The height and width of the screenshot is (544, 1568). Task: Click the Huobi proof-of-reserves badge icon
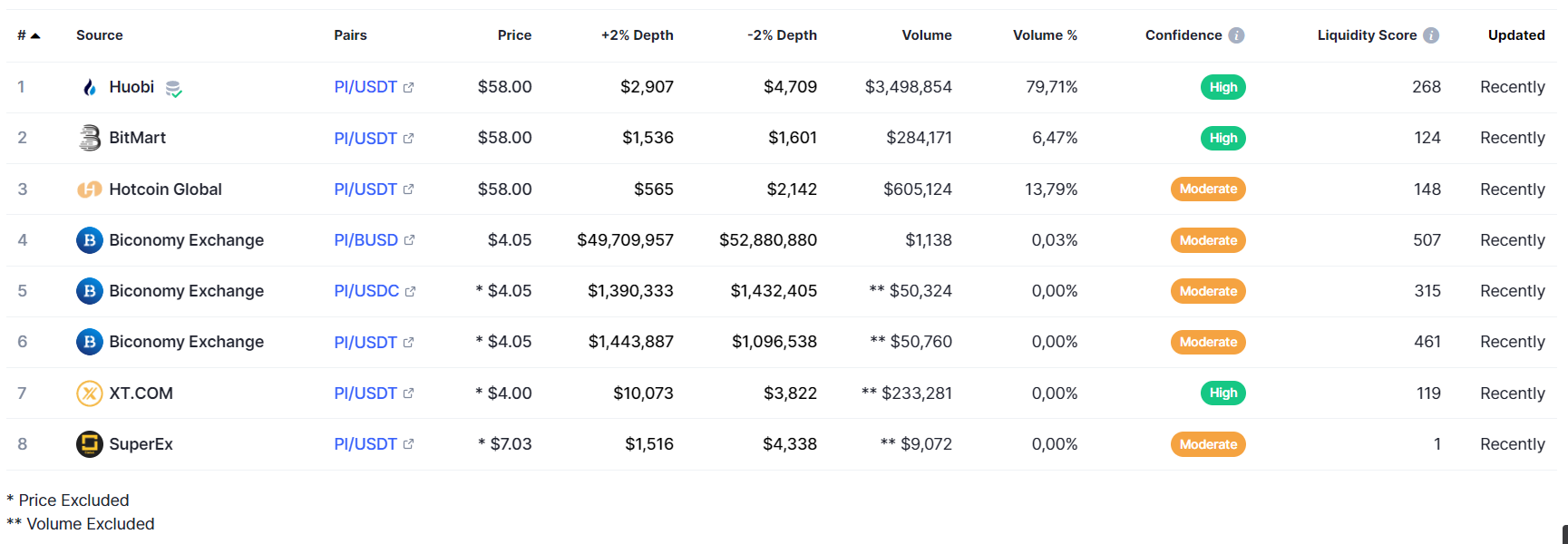point(173,89)
